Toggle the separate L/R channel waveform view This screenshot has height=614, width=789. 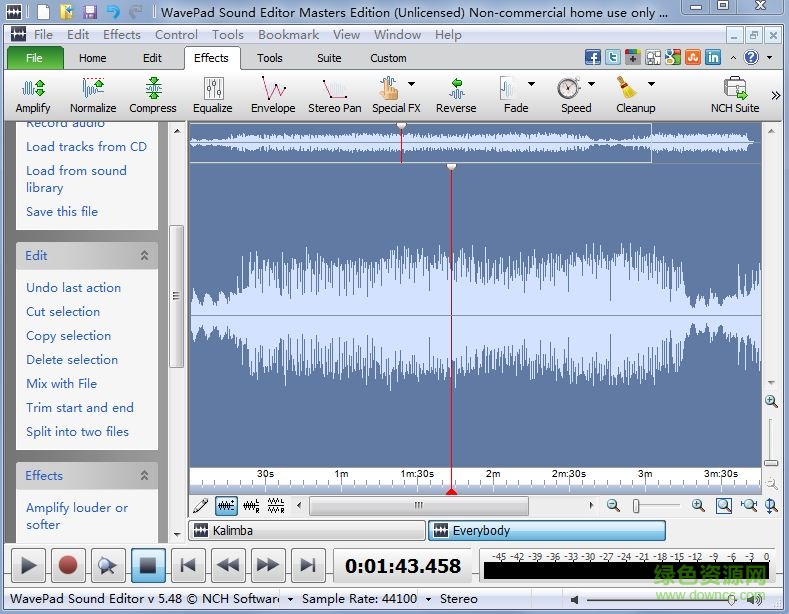pyautogui.click(x=251, y=505)
